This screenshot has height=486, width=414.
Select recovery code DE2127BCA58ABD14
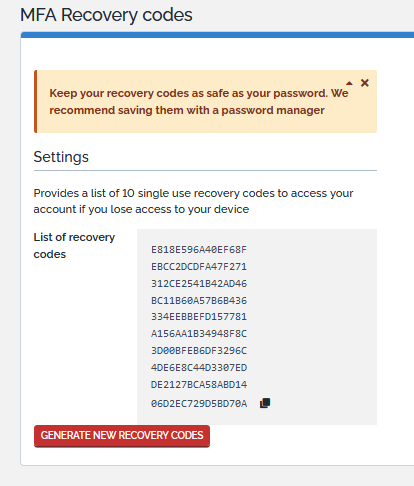point(199,385)
